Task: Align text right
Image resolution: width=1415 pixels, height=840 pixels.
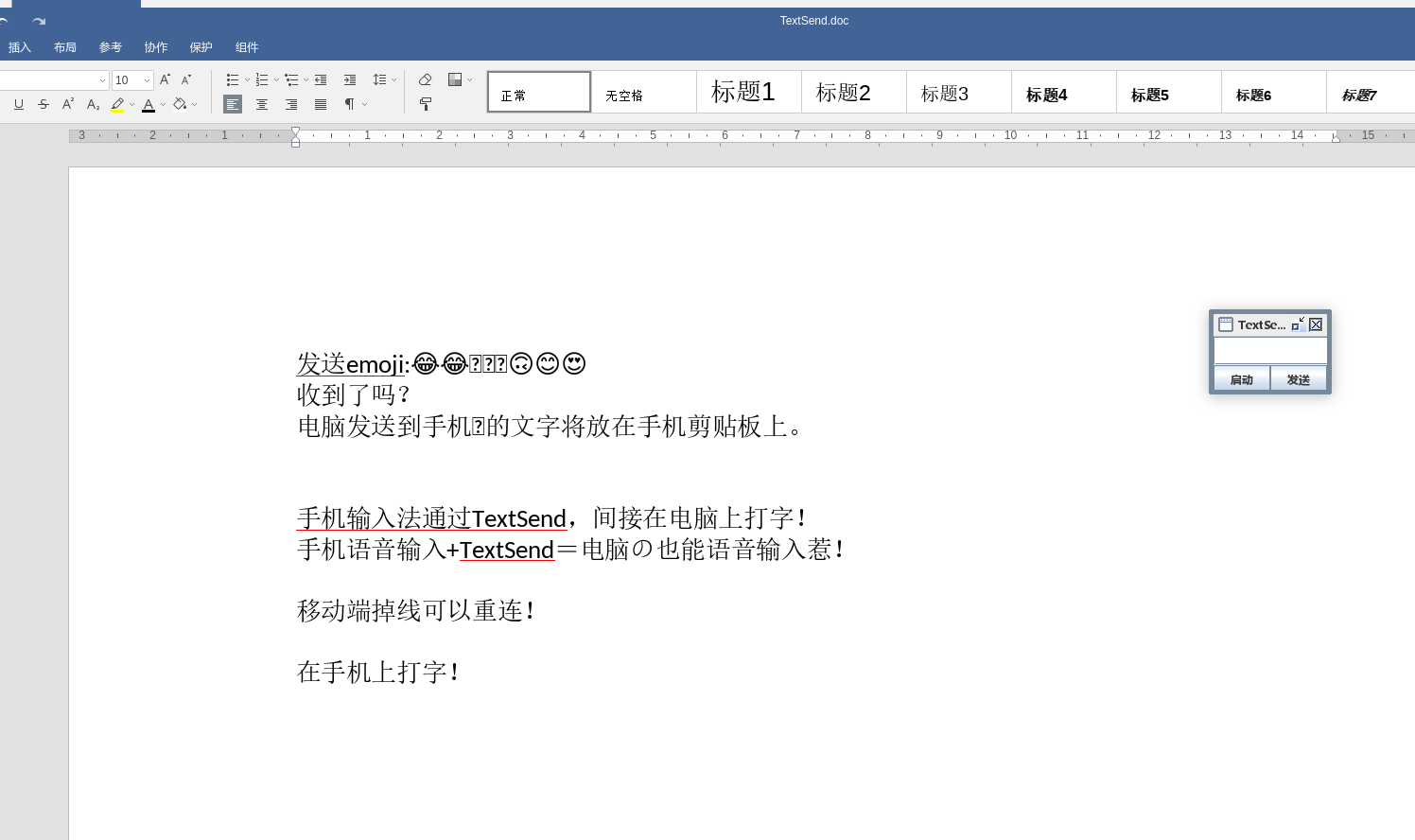Action: coord(291,104)
